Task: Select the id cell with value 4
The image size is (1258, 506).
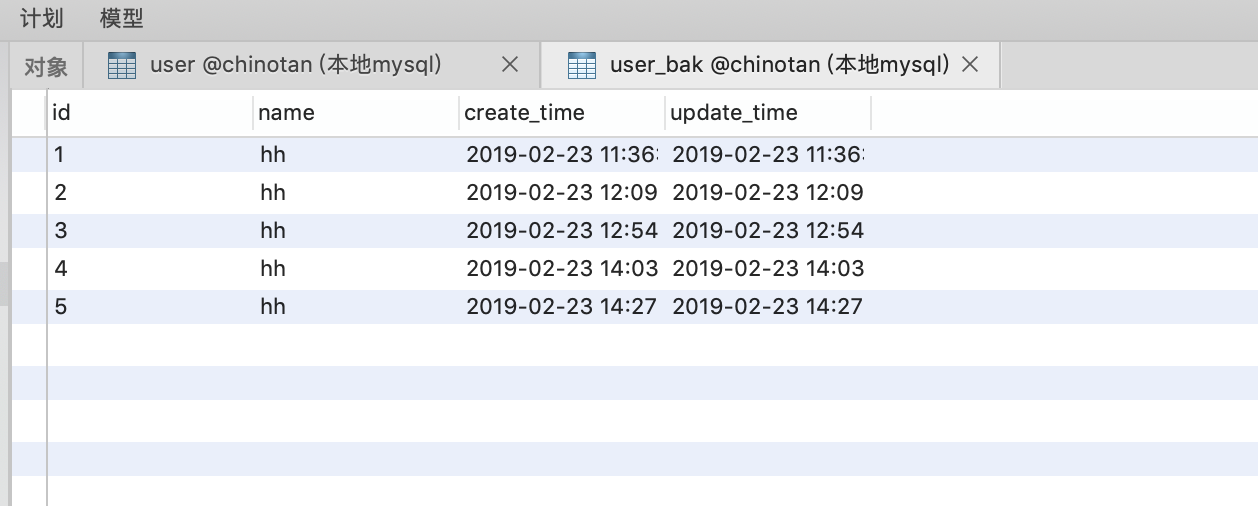Action: (x=150, y=269)
